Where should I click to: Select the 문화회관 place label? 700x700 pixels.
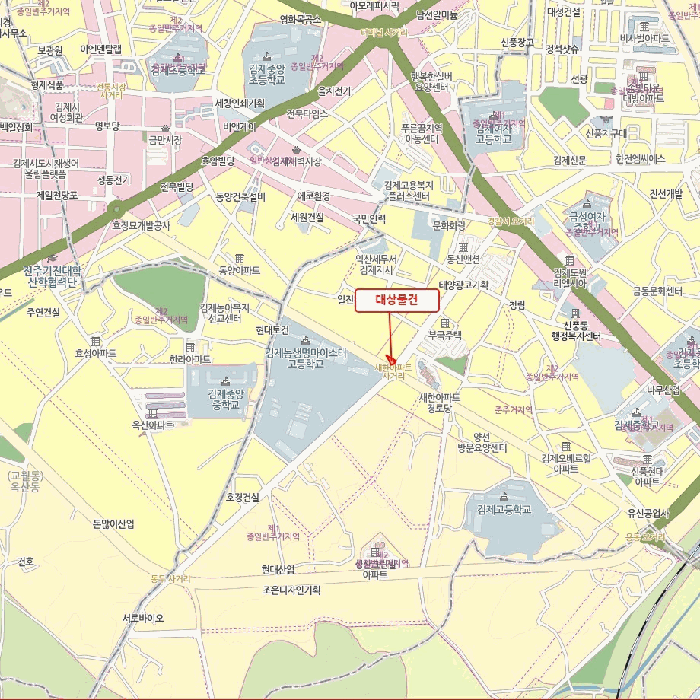[x=449, y=225]
